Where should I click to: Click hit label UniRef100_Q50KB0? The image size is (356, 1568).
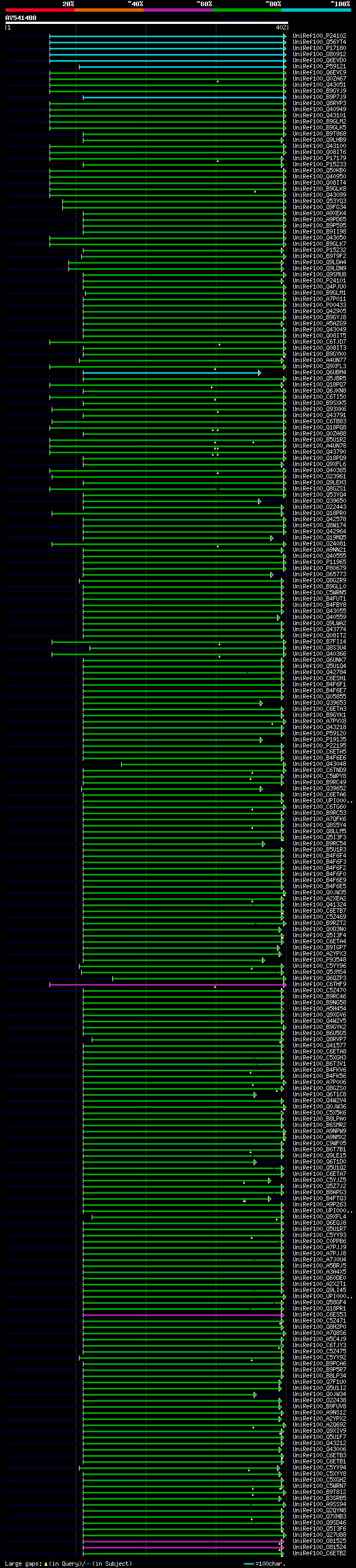tap(319, 170)
